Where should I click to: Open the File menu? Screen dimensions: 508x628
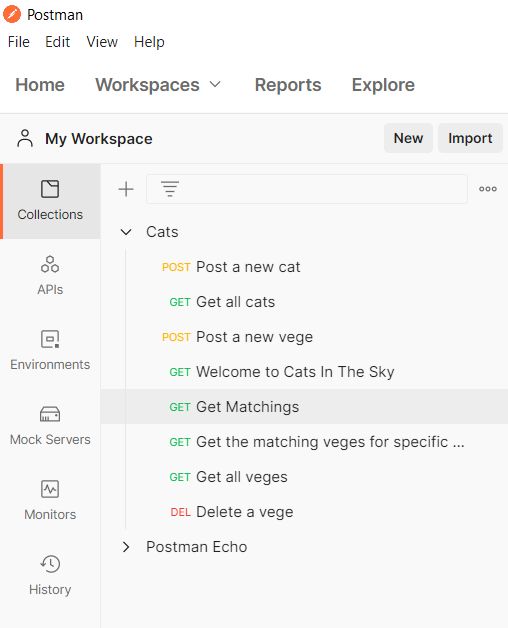(18, 42)
